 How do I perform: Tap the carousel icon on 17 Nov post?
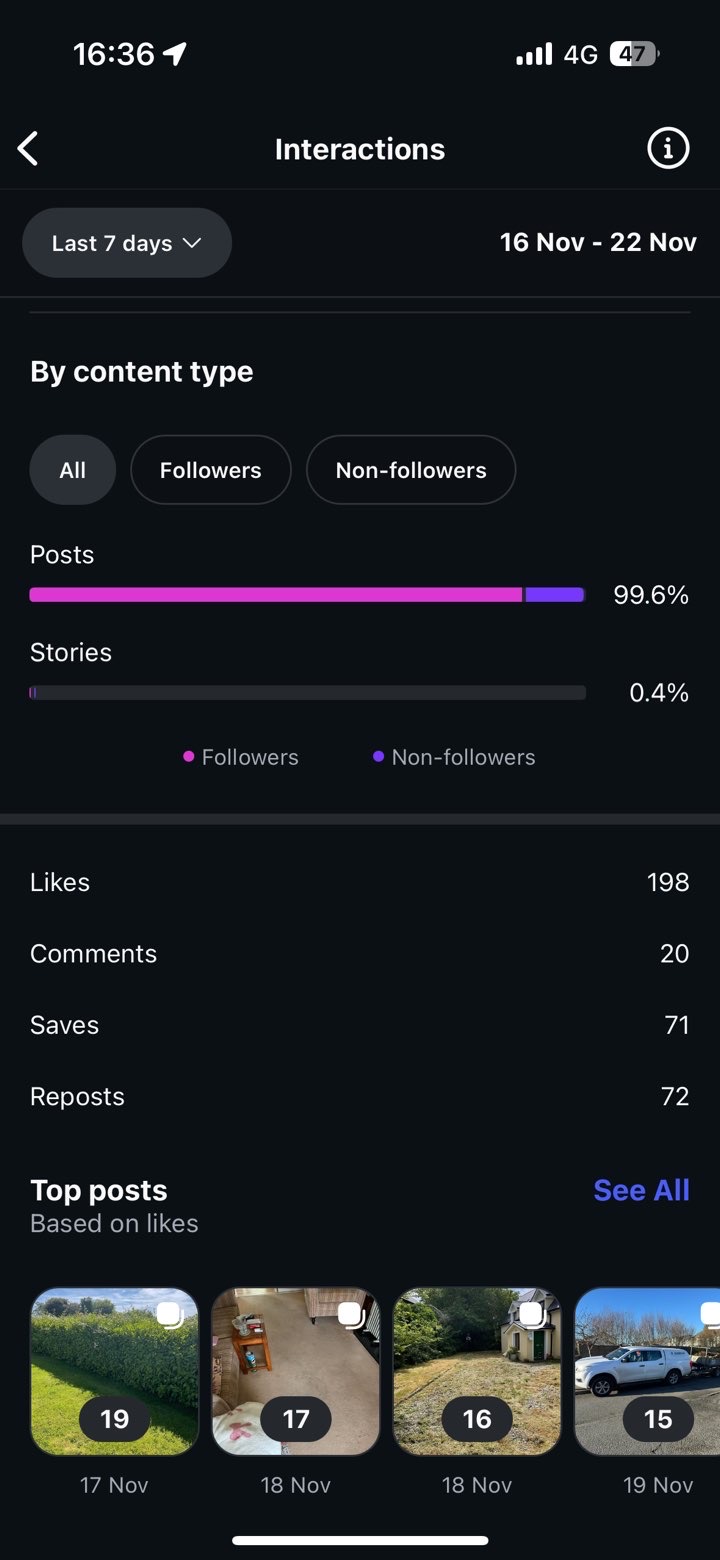pyautogui.click(x=169, y=1313)
